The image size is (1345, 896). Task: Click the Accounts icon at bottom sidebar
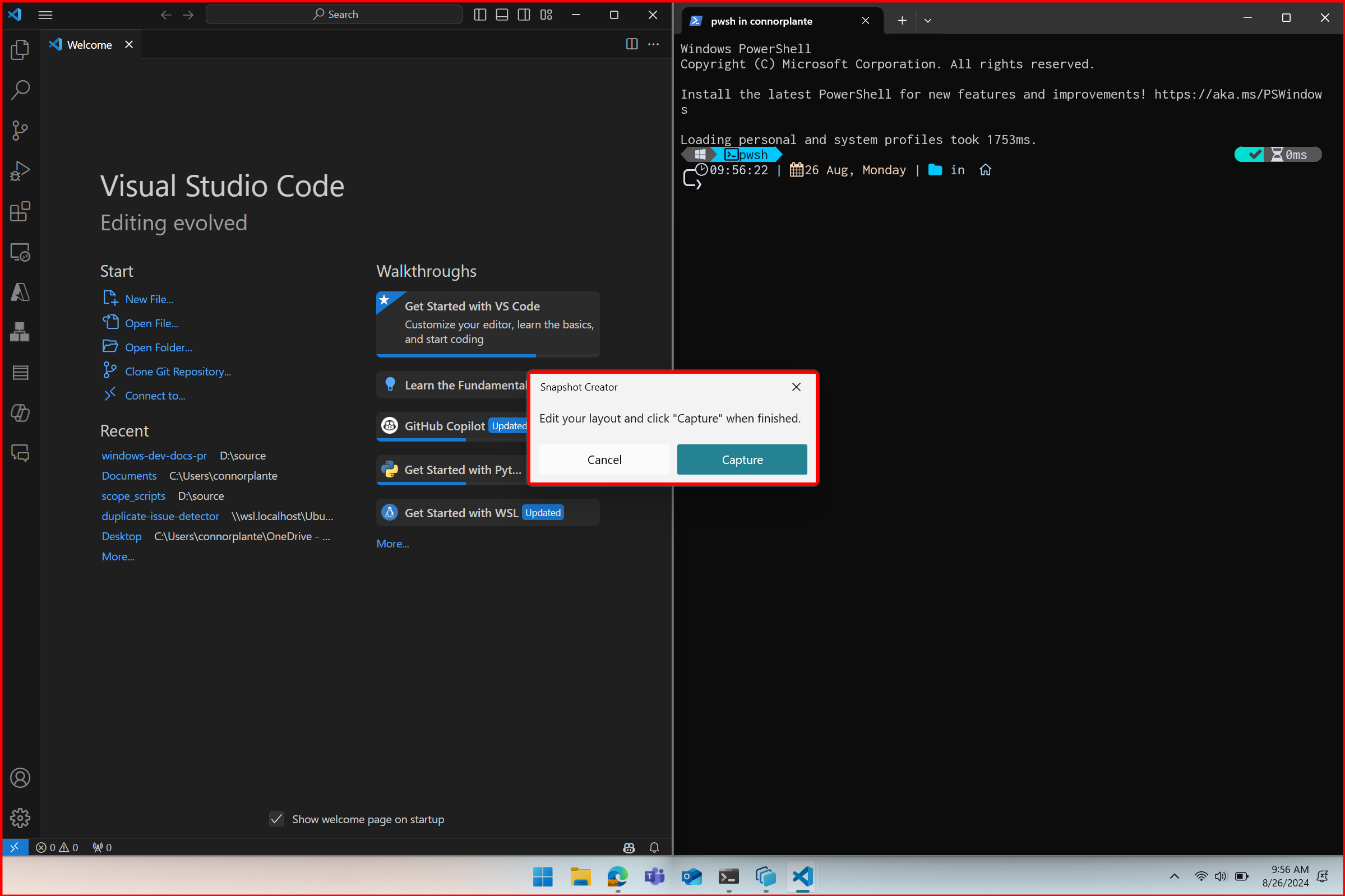[x=20, y=778]
